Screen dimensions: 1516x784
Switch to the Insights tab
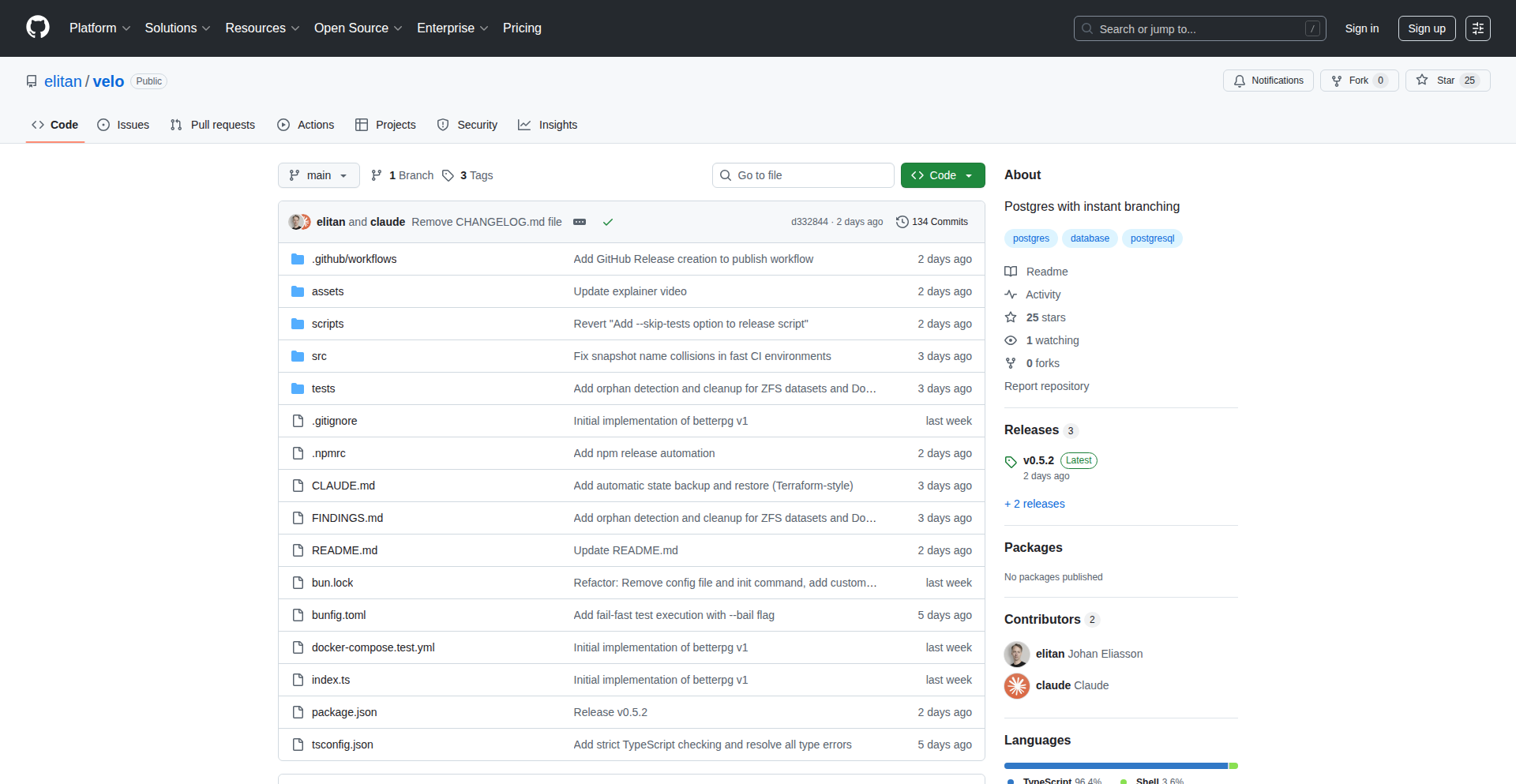click(x=548, y=125)
